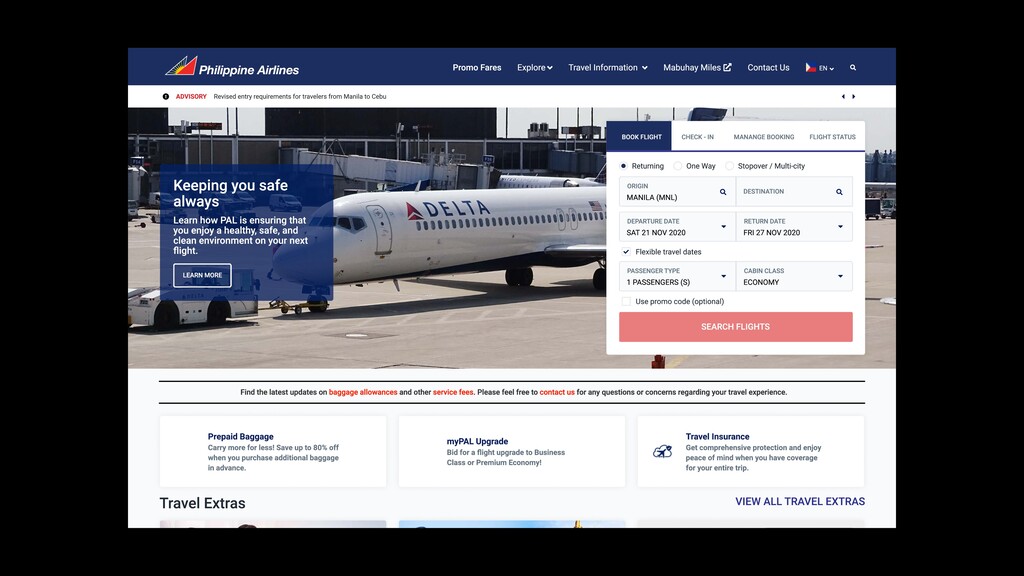1024x576 pixels.
Task: Click the Learn More button
Action: [202, 275]
